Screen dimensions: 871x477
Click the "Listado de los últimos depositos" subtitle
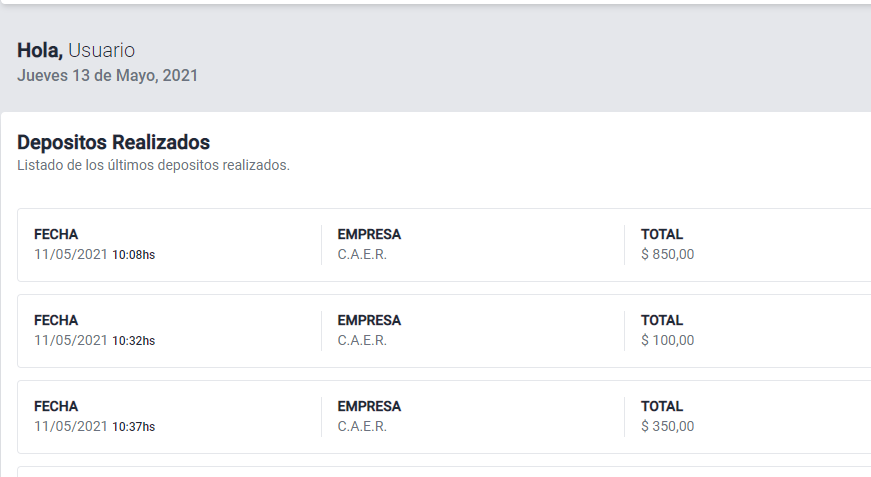click(x=153, y=165)
